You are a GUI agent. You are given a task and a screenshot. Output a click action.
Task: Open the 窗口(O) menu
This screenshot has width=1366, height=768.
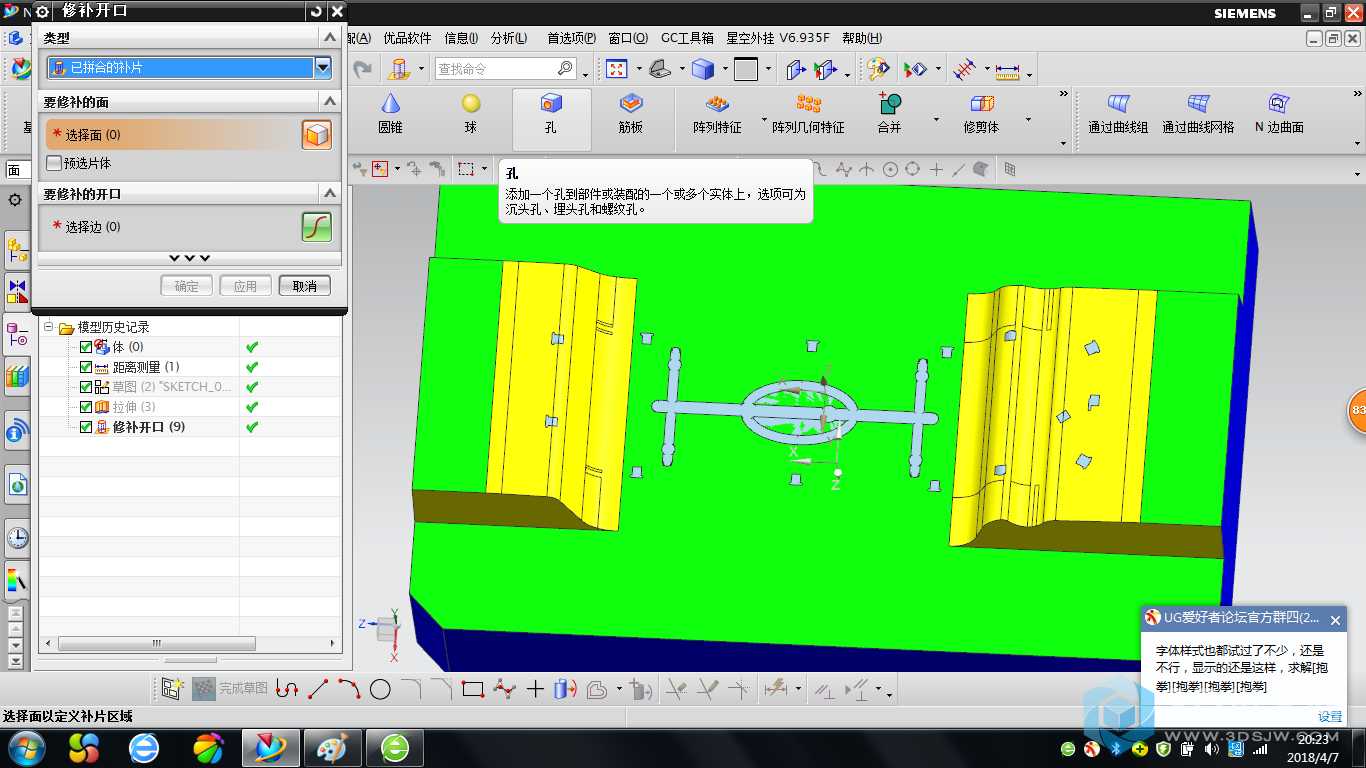[x=627, y=38]
